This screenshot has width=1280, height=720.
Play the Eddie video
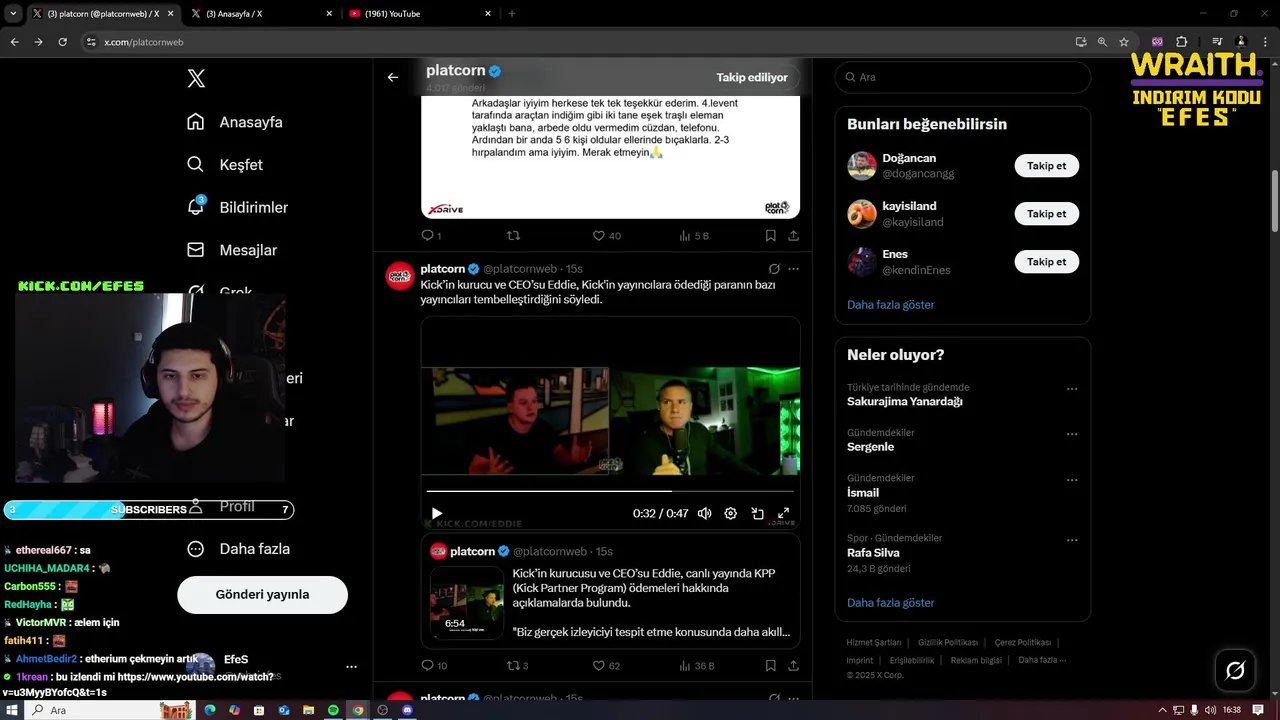click(437, 513)
